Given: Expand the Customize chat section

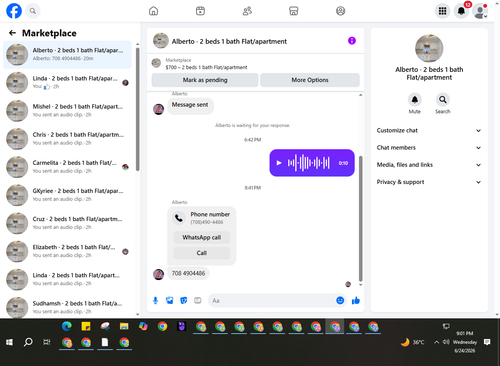Looking at the screenshot, I should coord(429,130).
